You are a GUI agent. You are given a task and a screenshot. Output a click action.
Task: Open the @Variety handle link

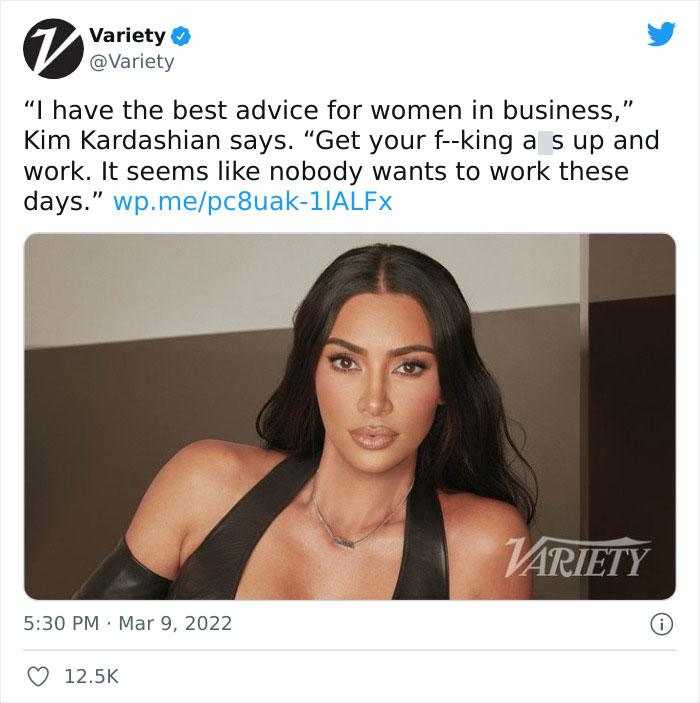tap(132, 61)
